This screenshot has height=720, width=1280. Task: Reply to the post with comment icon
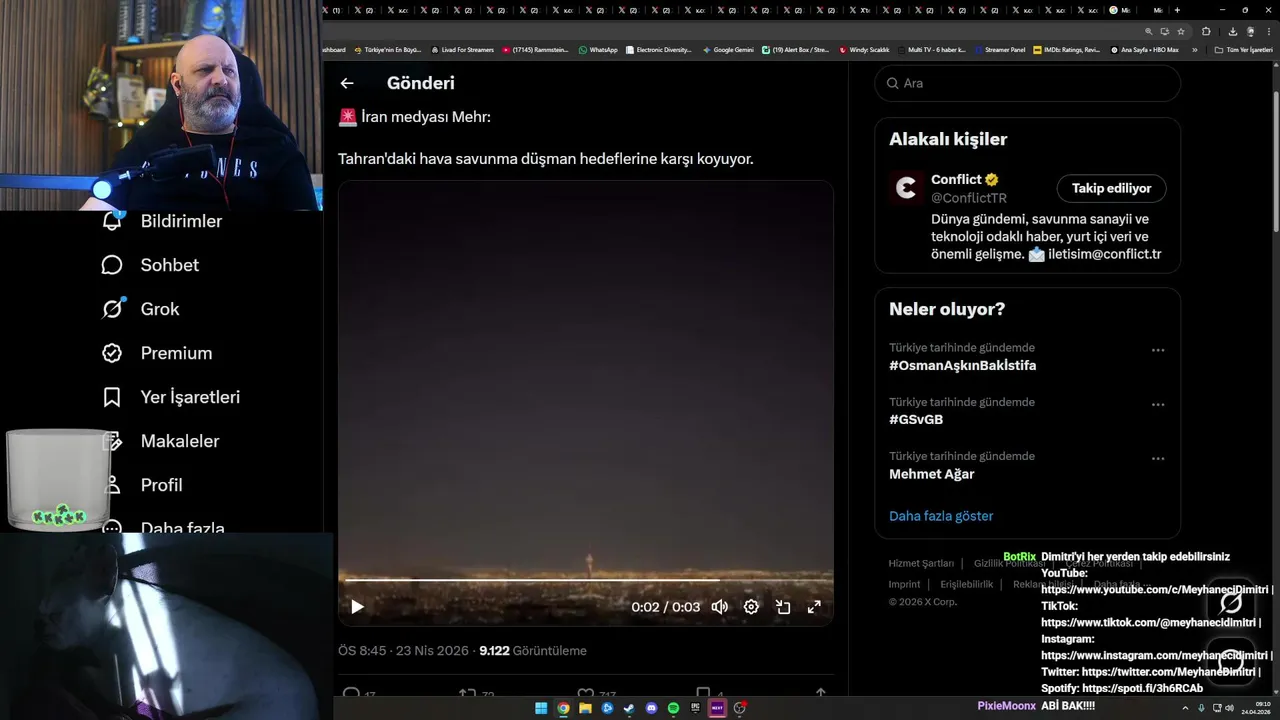click(351, 693)
